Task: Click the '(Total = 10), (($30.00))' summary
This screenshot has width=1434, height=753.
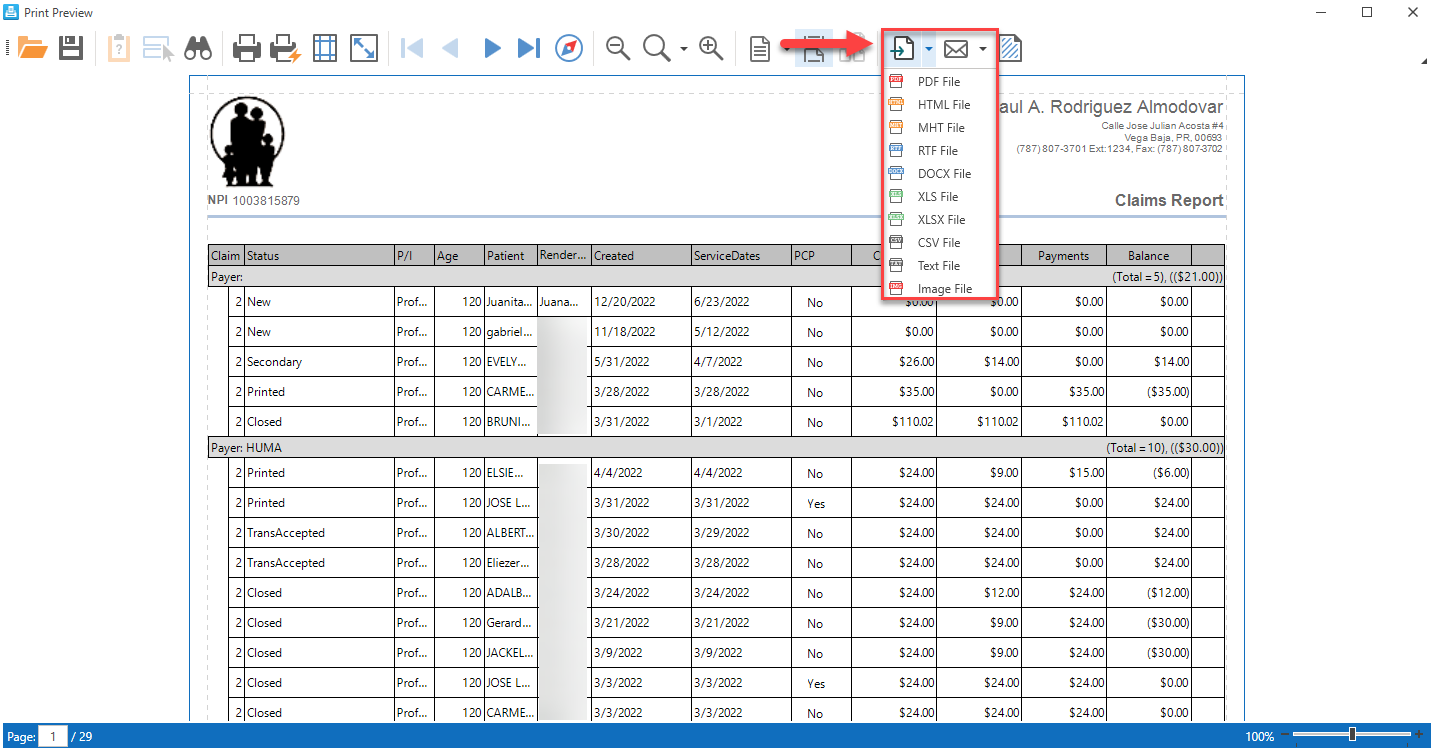Action: (1165, 448)
